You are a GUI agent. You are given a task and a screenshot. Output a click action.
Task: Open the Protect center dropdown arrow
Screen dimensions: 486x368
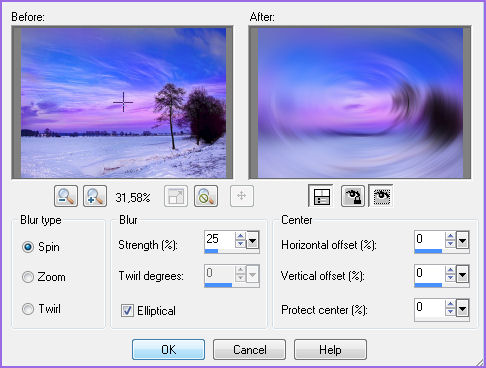pos(463,308)
